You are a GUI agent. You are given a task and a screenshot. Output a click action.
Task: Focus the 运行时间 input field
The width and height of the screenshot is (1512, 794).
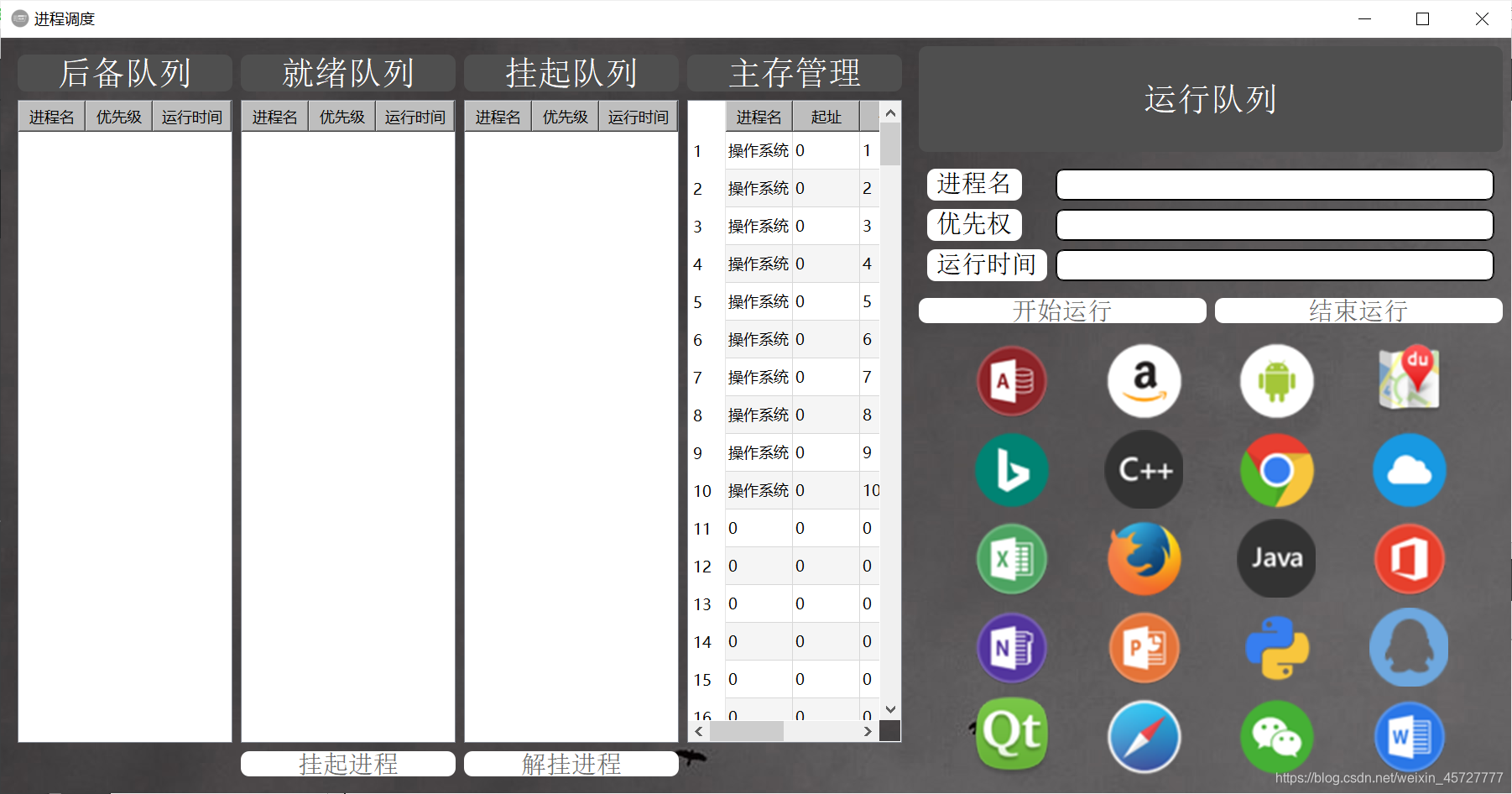[x=1275, y=265]
